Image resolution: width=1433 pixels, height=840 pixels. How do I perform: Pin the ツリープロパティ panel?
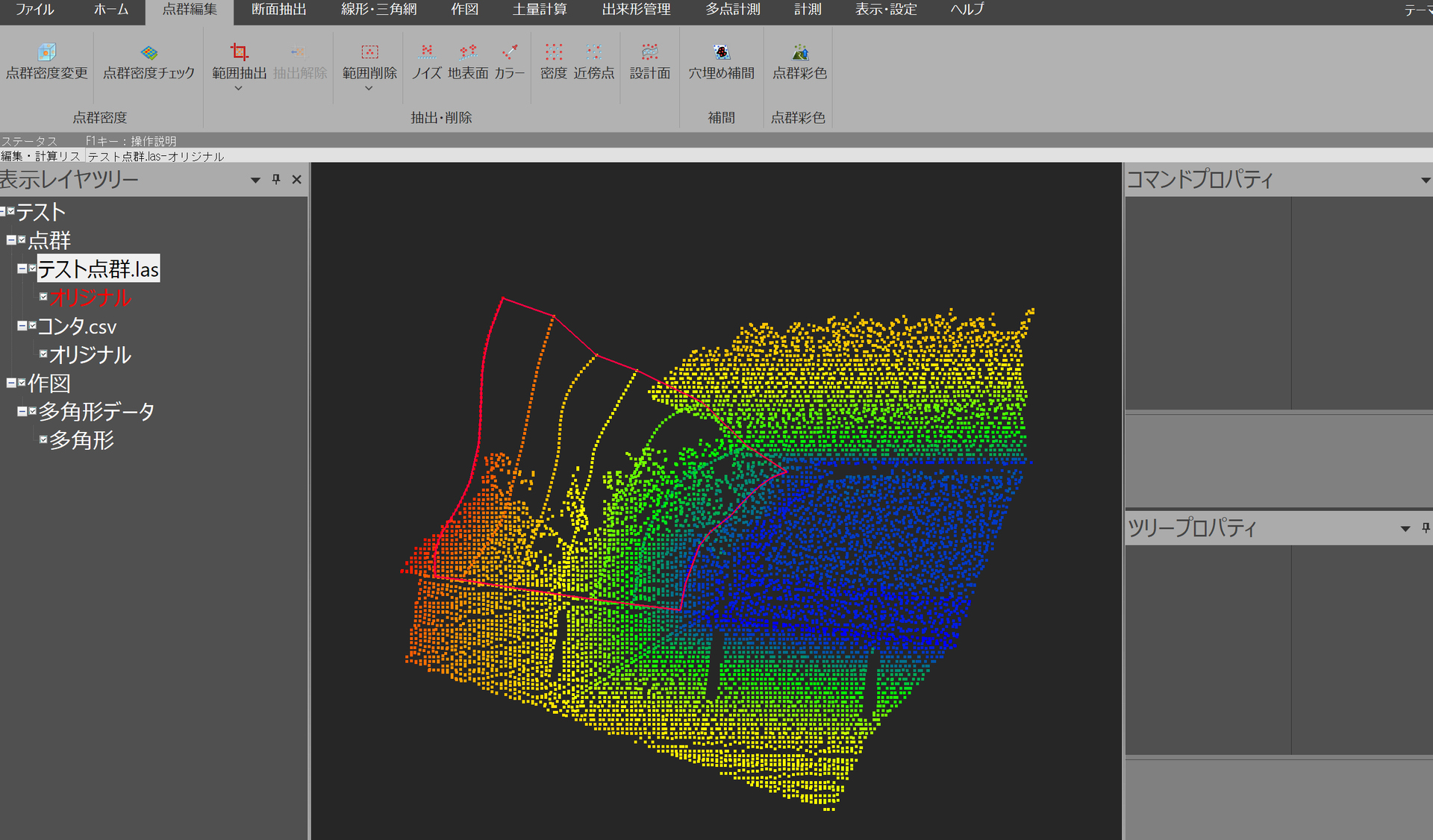pos(1426,527)
